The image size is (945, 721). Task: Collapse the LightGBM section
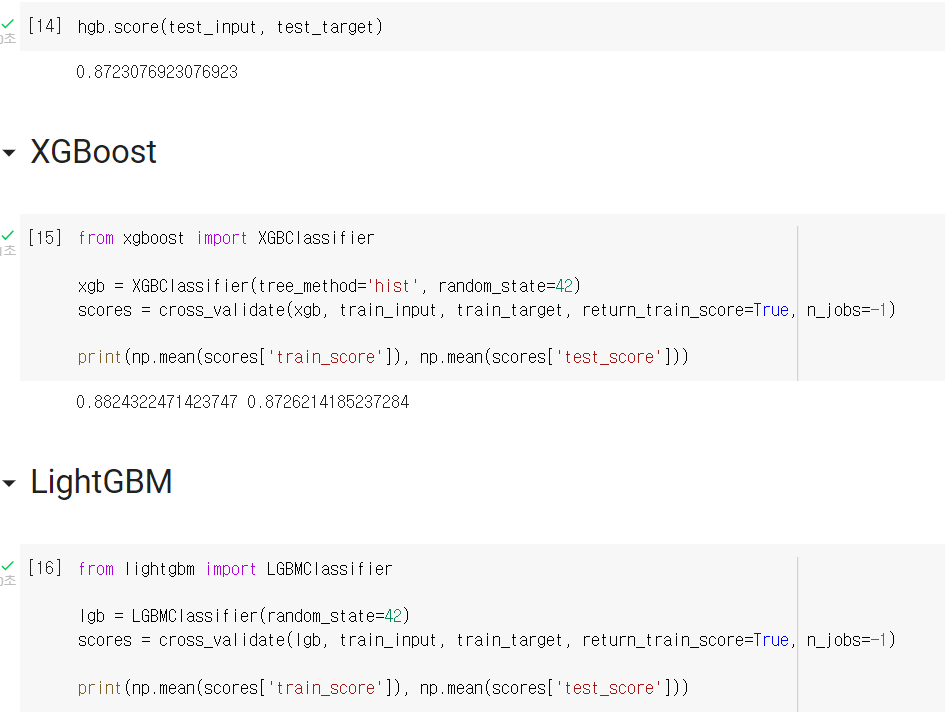(x=9, y=483)
